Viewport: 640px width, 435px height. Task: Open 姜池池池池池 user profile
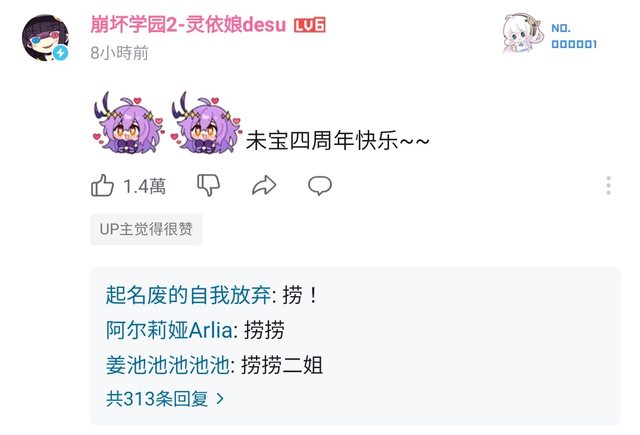pyautogui.click(x=168, y=365)
